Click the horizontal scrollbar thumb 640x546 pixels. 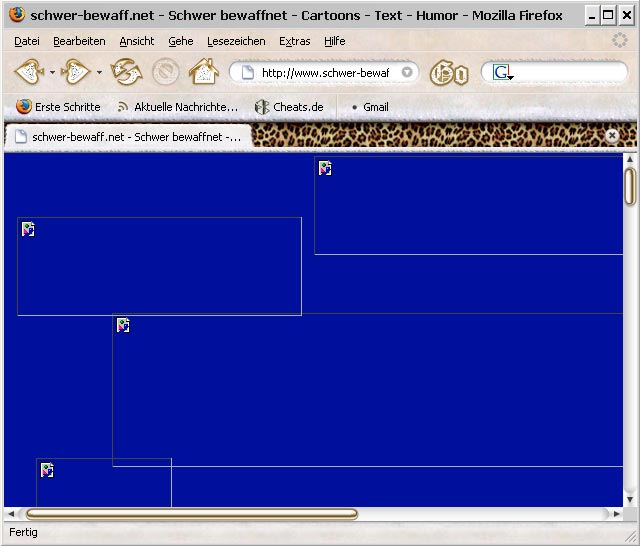(x=190, y=514)
